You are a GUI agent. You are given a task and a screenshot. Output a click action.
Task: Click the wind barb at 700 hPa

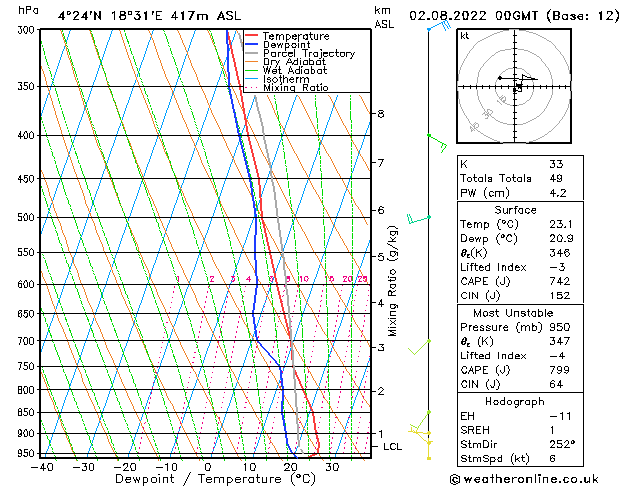423,346
